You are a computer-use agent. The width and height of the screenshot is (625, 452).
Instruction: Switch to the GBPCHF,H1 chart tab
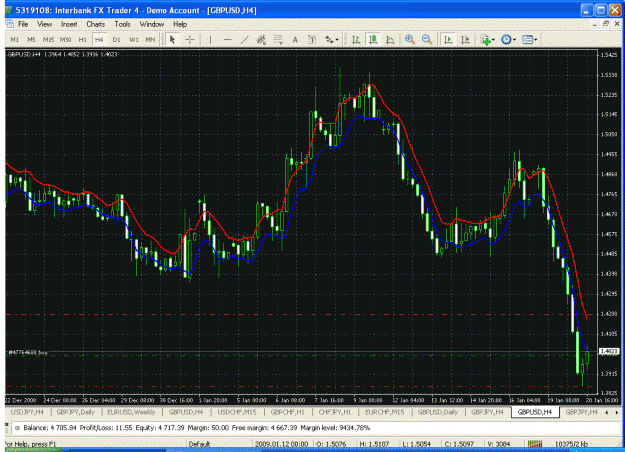point(287,412)
